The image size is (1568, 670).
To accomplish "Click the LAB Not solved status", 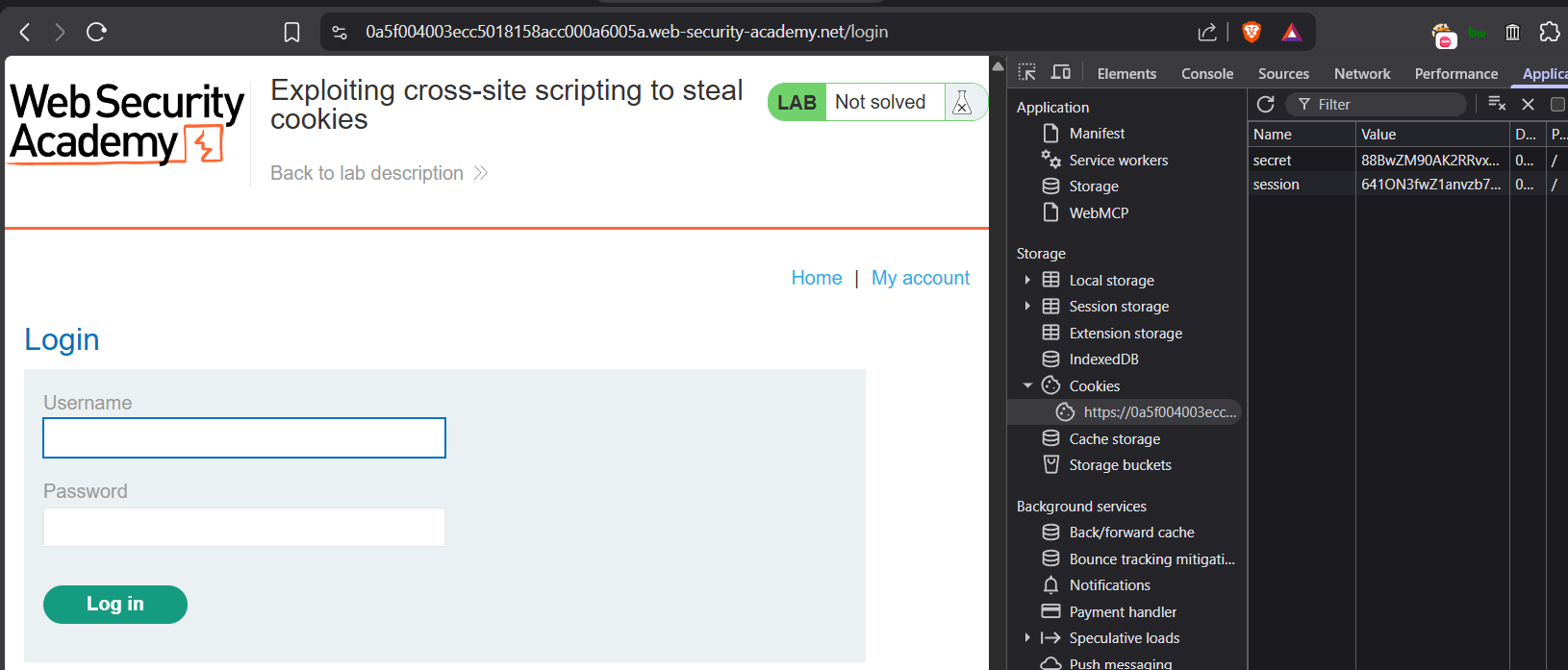I will point(856,102).
